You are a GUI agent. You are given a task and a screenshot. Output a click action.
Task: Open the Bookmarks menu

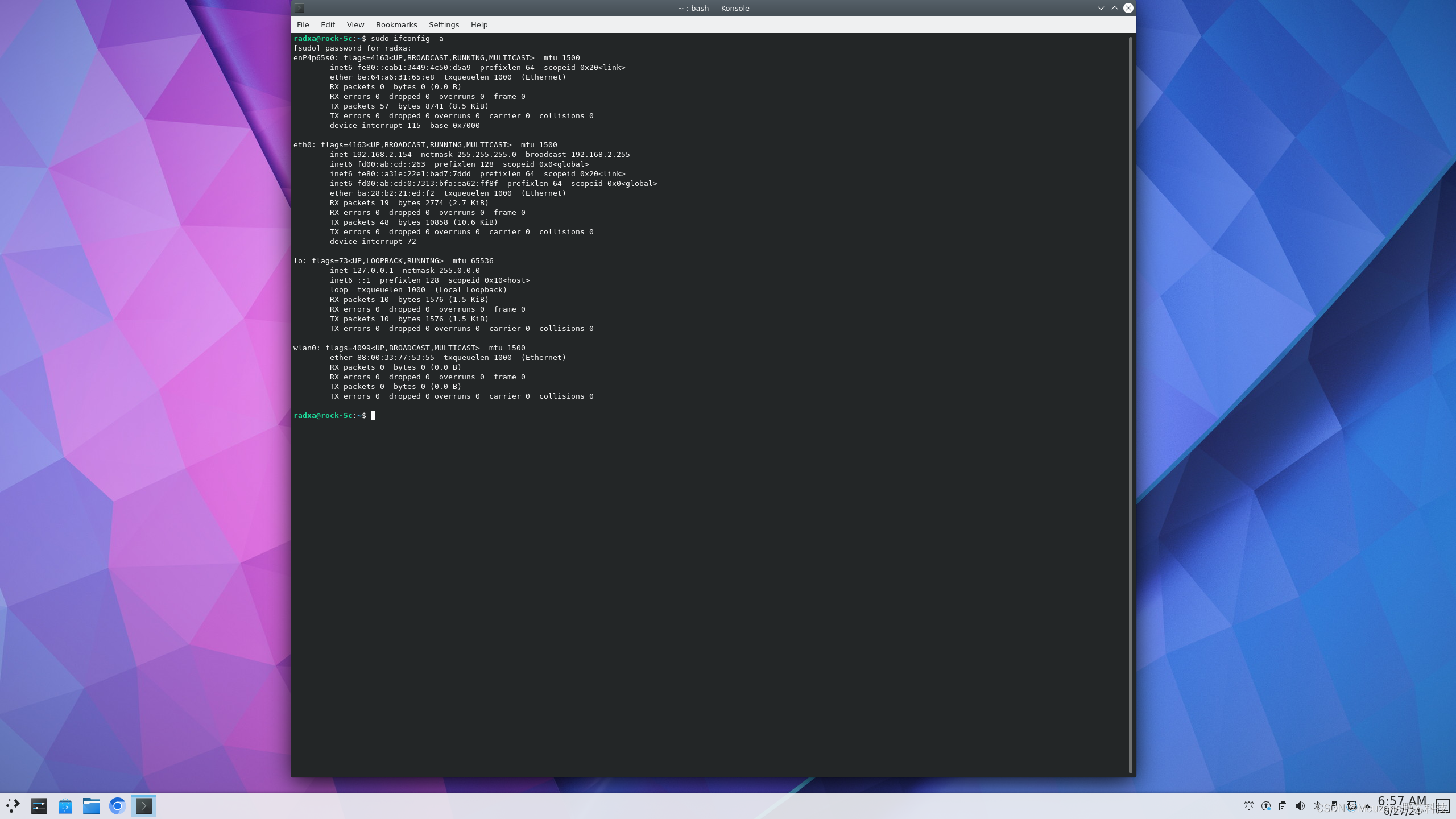(x=396, y=24)
